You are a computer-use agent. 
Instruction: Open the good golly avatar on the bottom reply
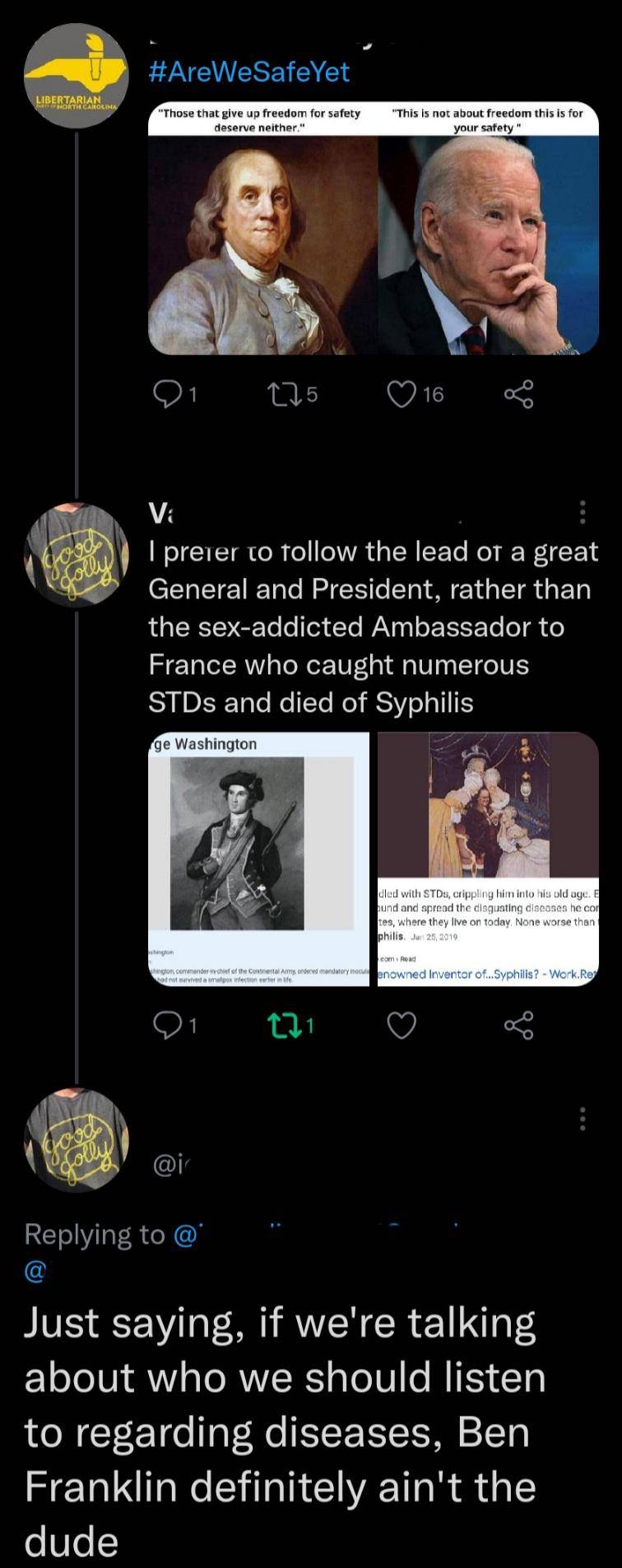(x=76, y=1140)
